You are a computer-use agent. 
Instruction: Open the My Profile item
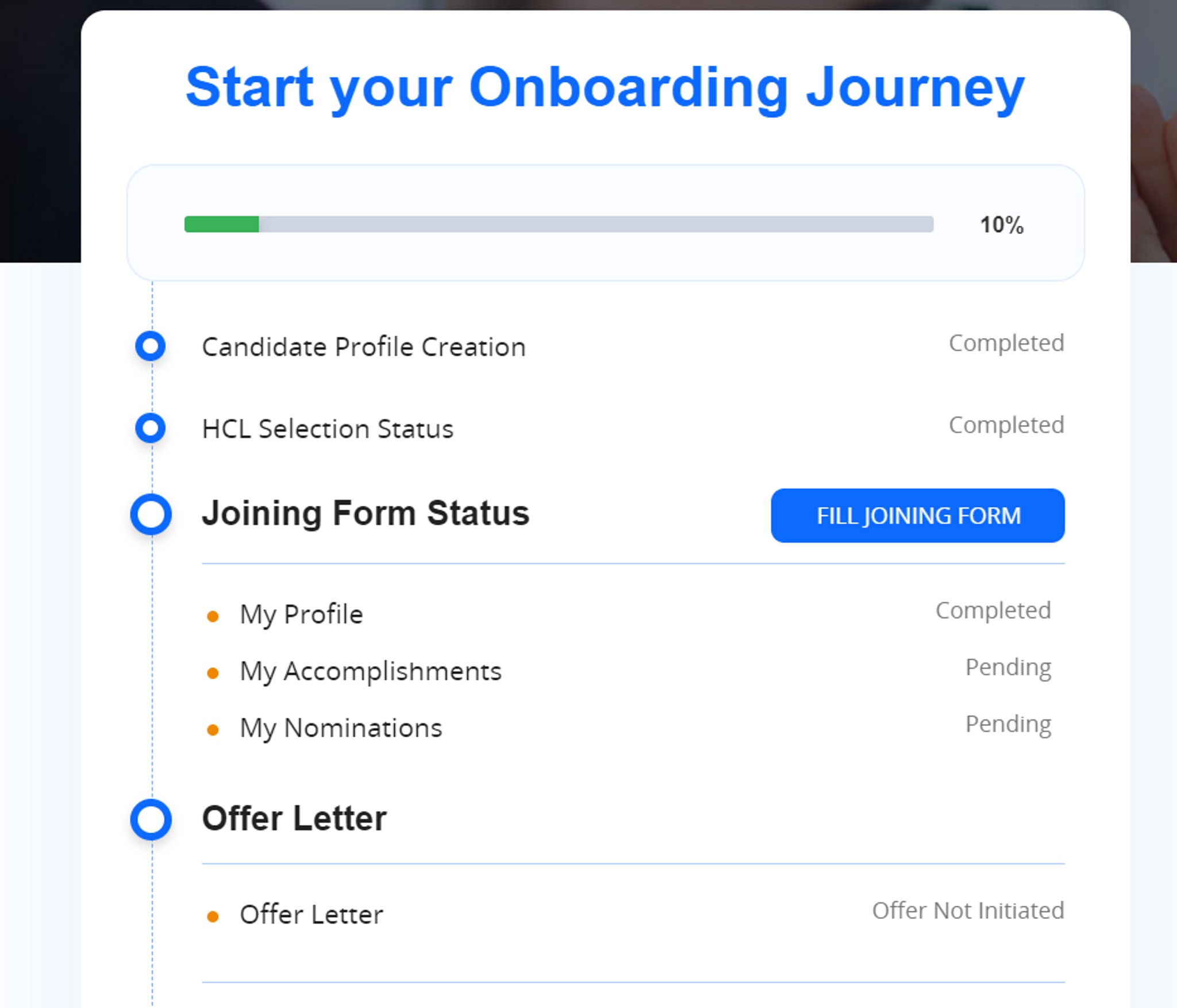[301, 615]
